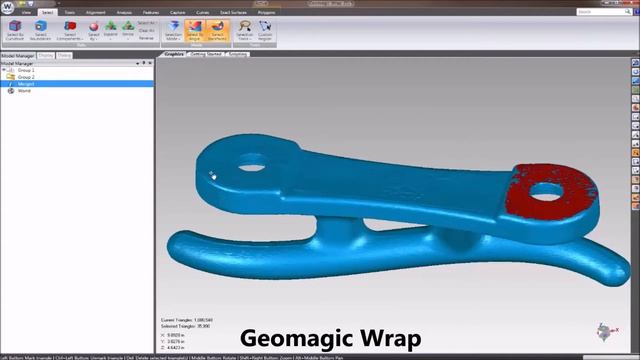Open the Select Components dropdown
640x360 pixels.
(x=70, y=30)
